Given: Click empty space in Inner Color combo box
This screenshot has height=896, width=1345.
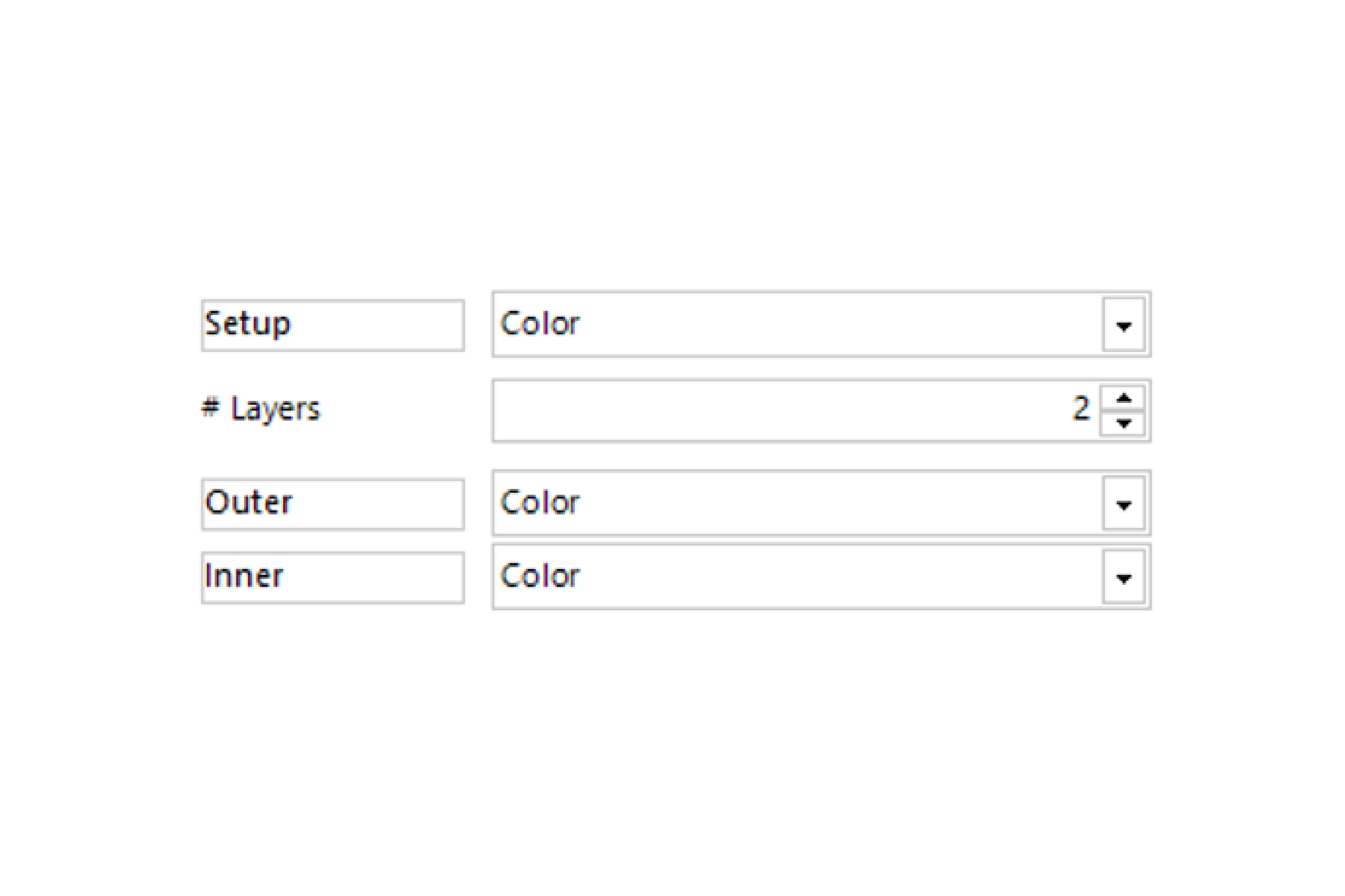Looking at the screenshot, I should (840, 577).
